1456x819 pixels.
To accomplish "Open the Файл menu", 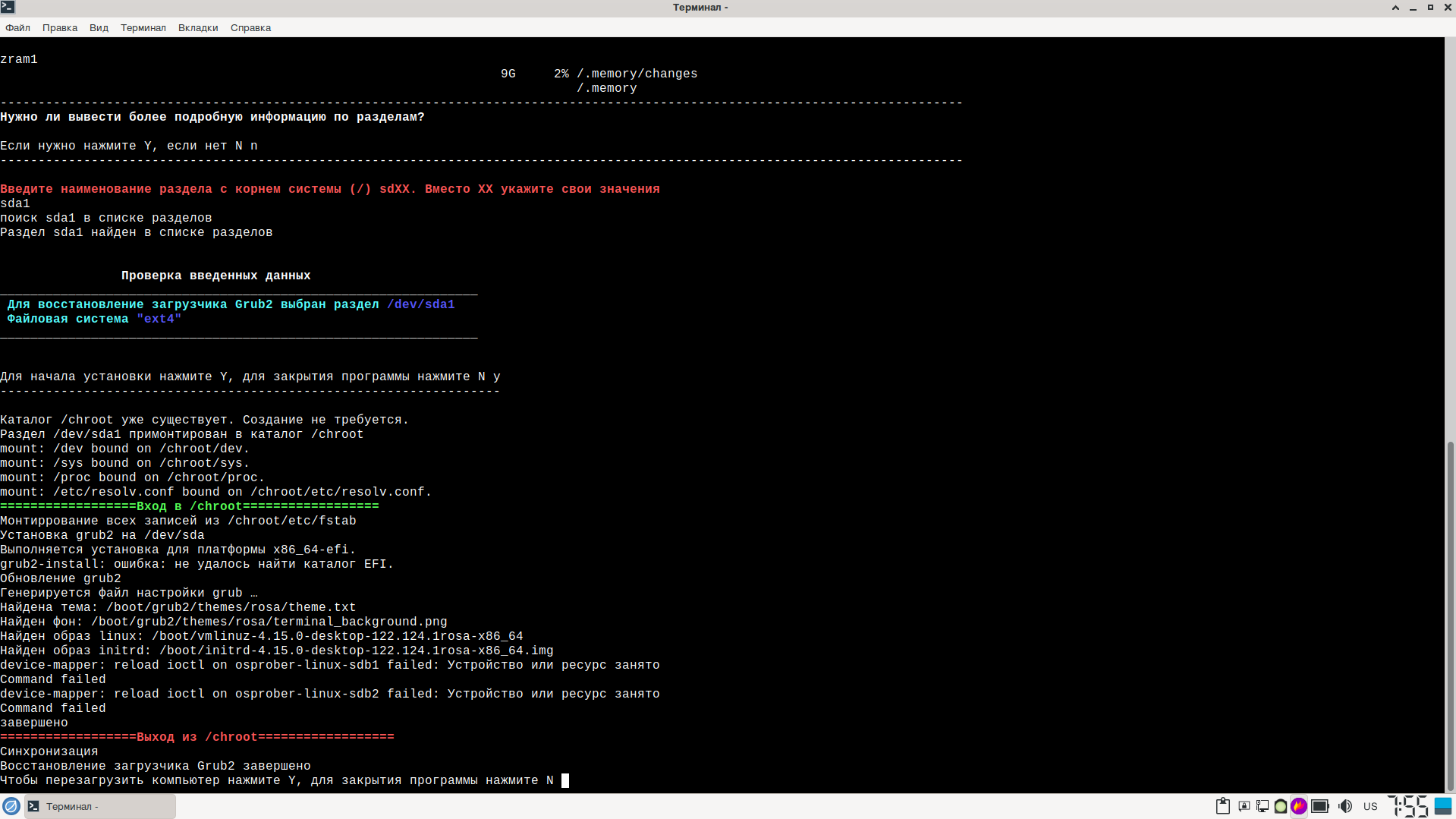I will 17,27.
